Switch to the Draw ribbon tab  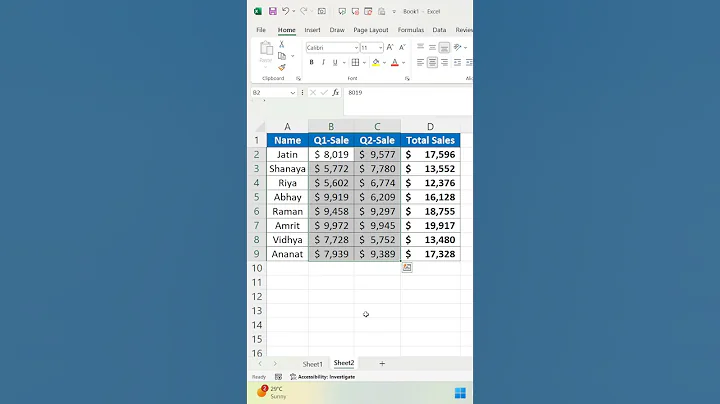337,30
